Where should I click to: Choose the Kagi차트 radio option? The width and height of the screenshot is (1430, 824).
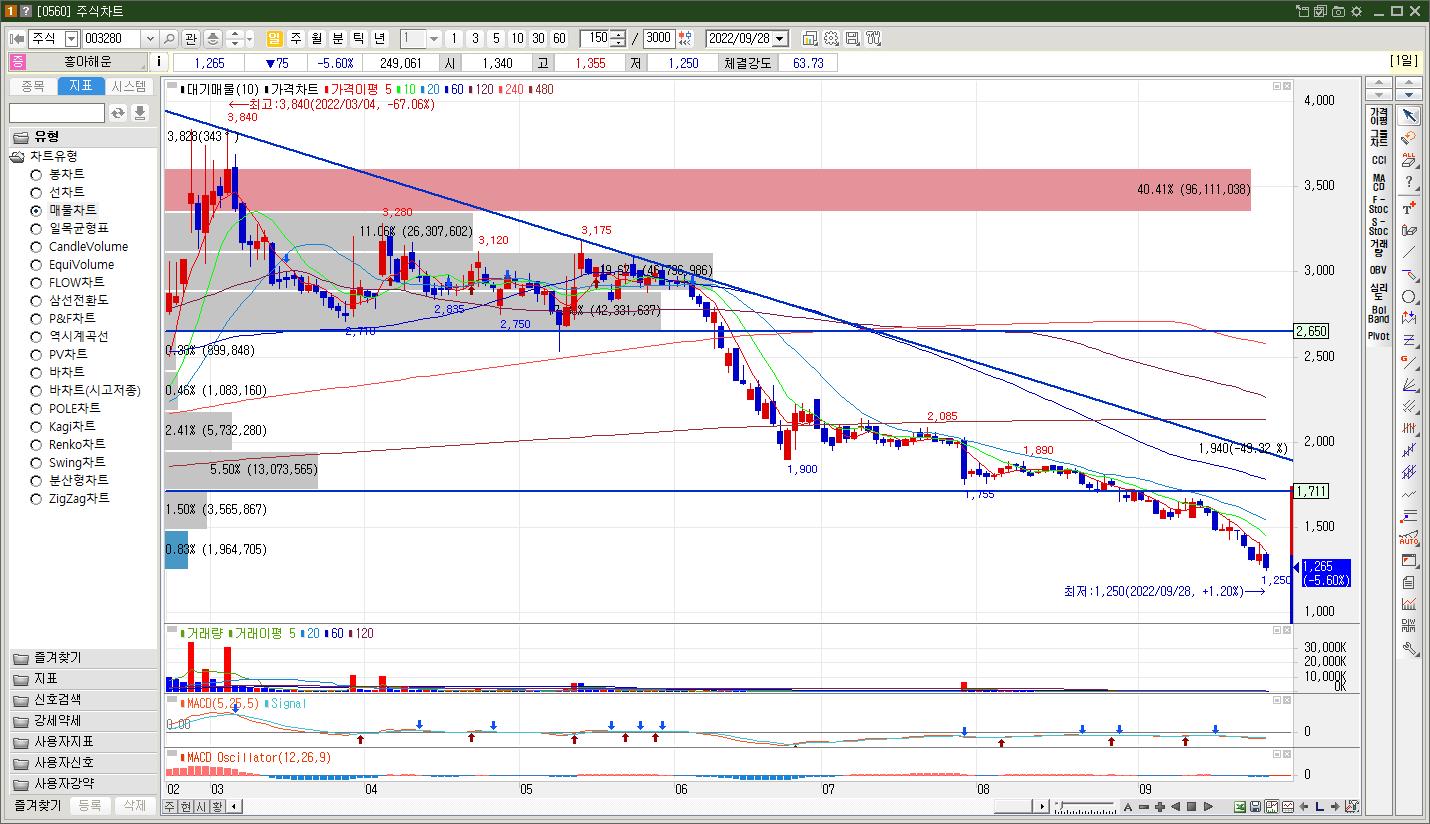point(36,426)
